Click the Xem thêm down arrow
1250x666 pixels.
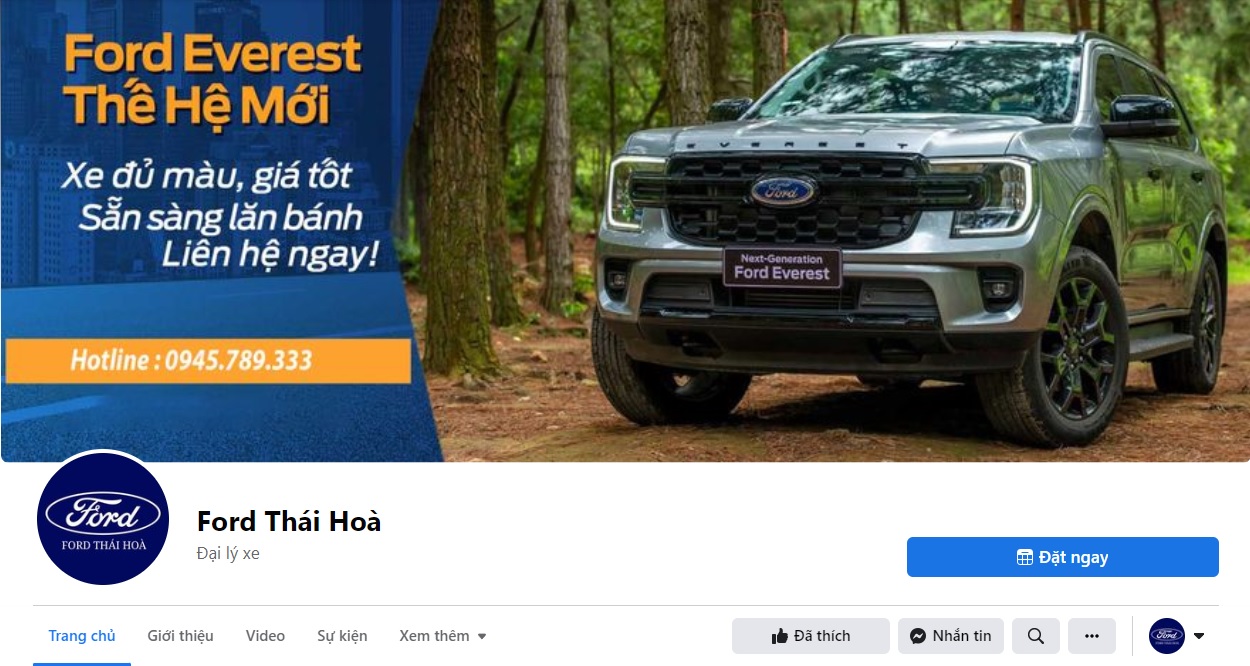click(482, 637)
